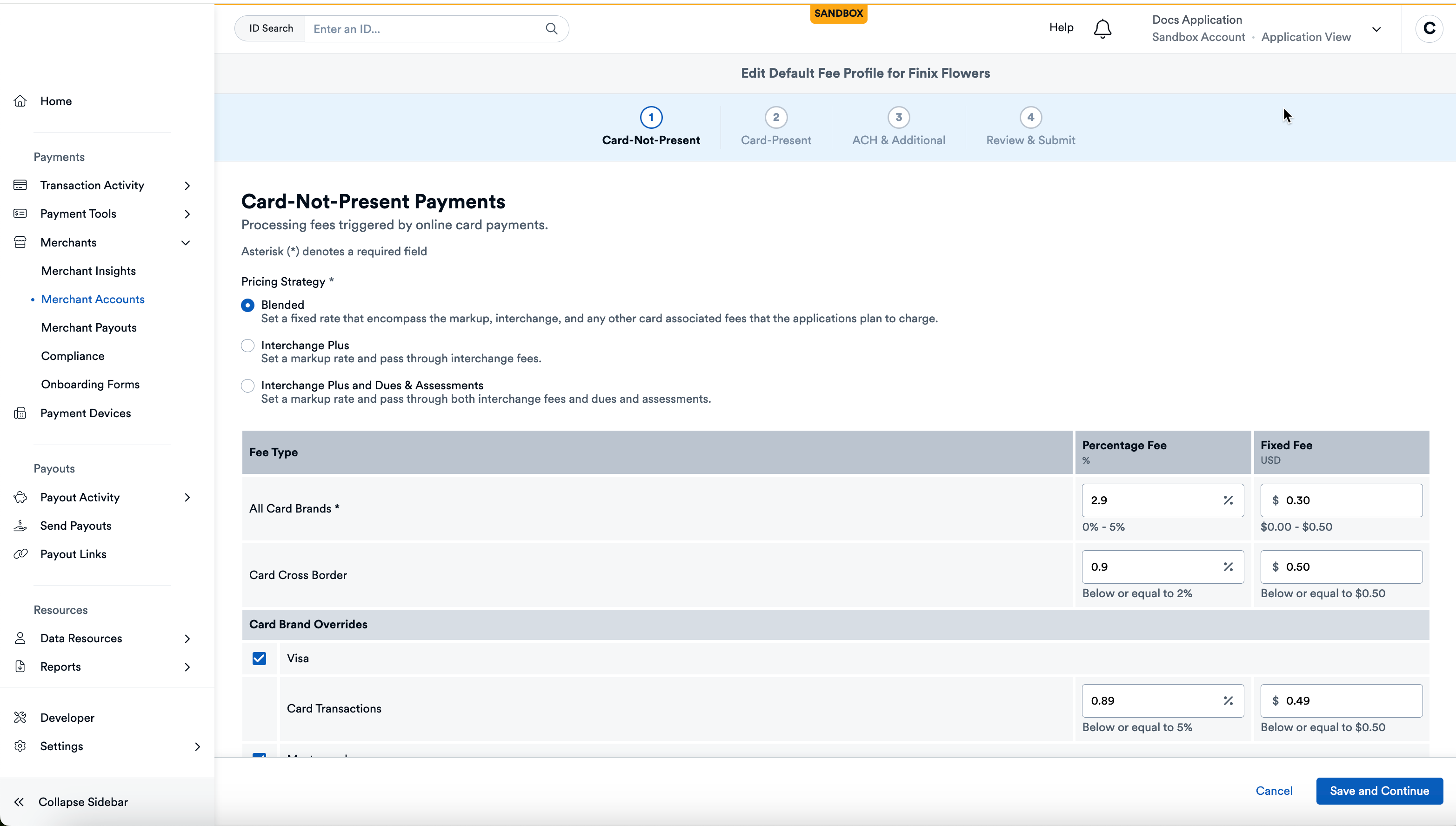The image size is (1456, 826).
Task: Open notifications via the bell icon
Action: pos(1102,28)
